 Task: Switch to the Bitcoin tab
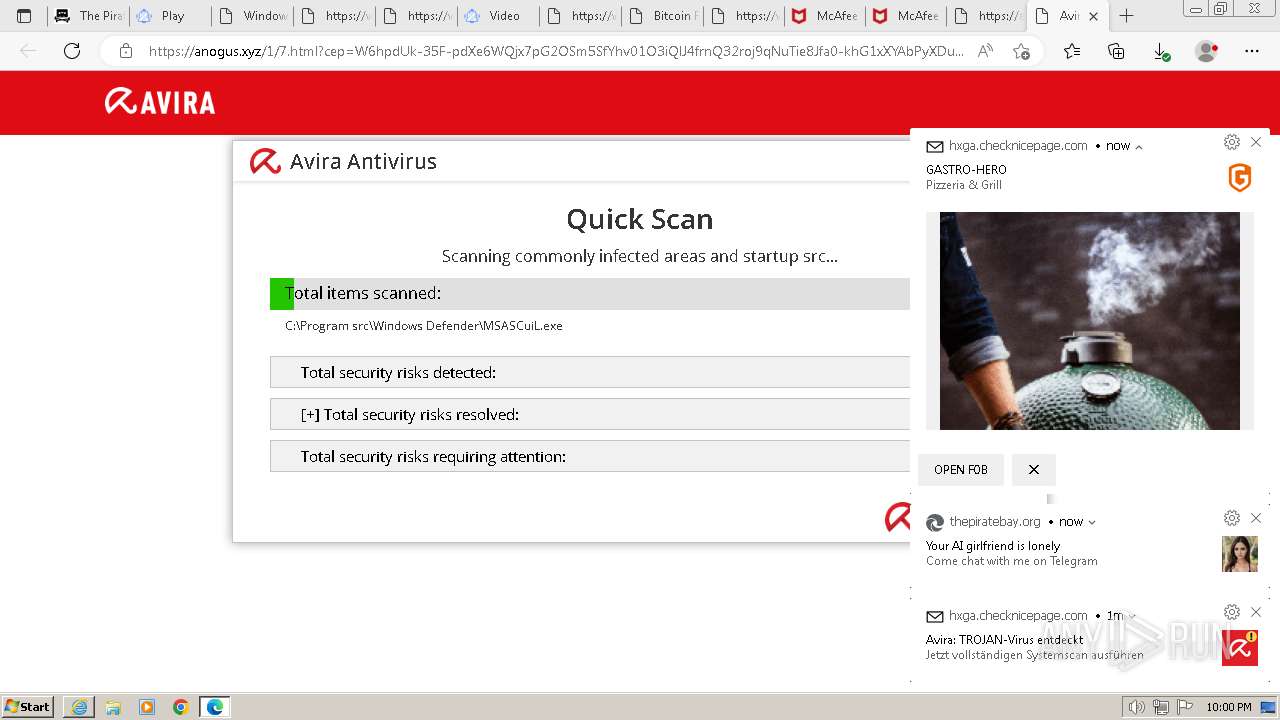click(x=662, y=16)
